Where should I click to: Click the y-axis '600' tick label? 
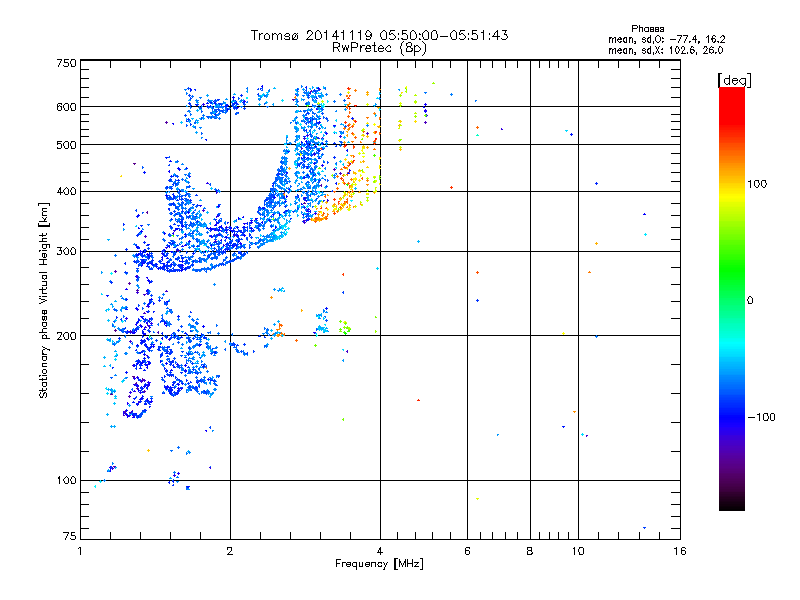[x=66, y=107]
